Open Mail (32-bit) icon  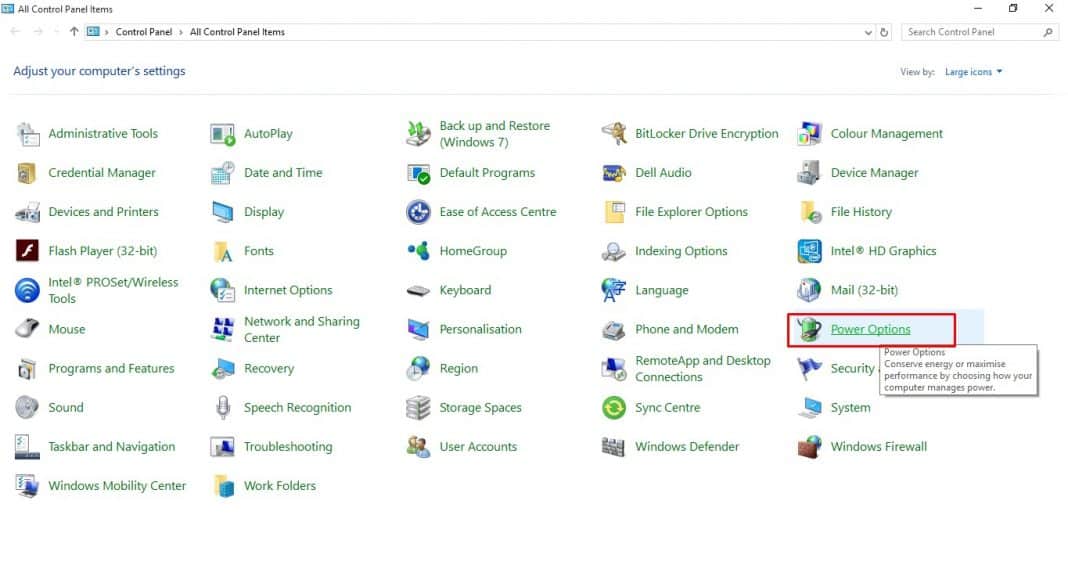point(809,290)
